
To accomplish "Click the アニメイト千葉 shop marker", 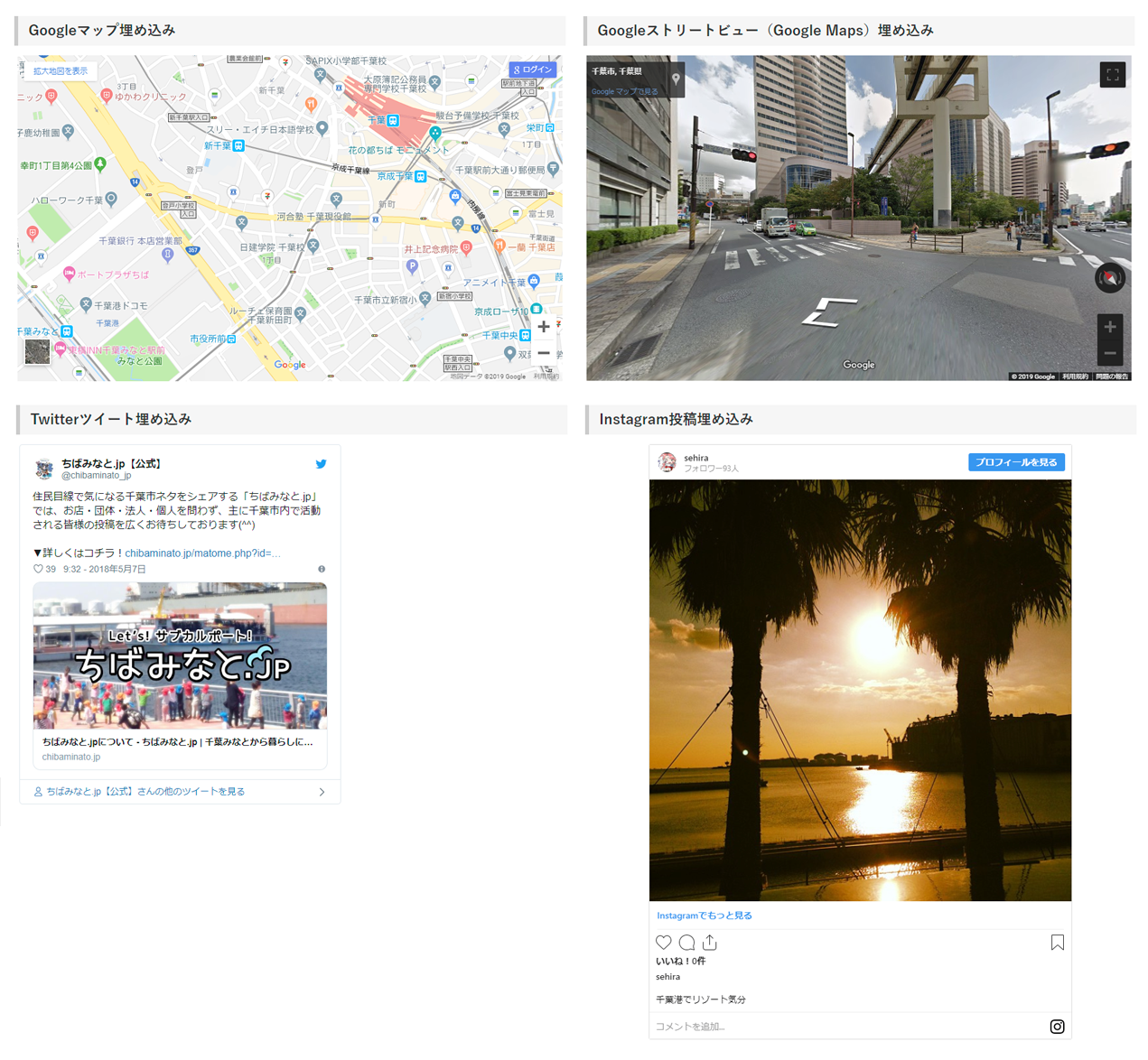I will pos(534,281).
